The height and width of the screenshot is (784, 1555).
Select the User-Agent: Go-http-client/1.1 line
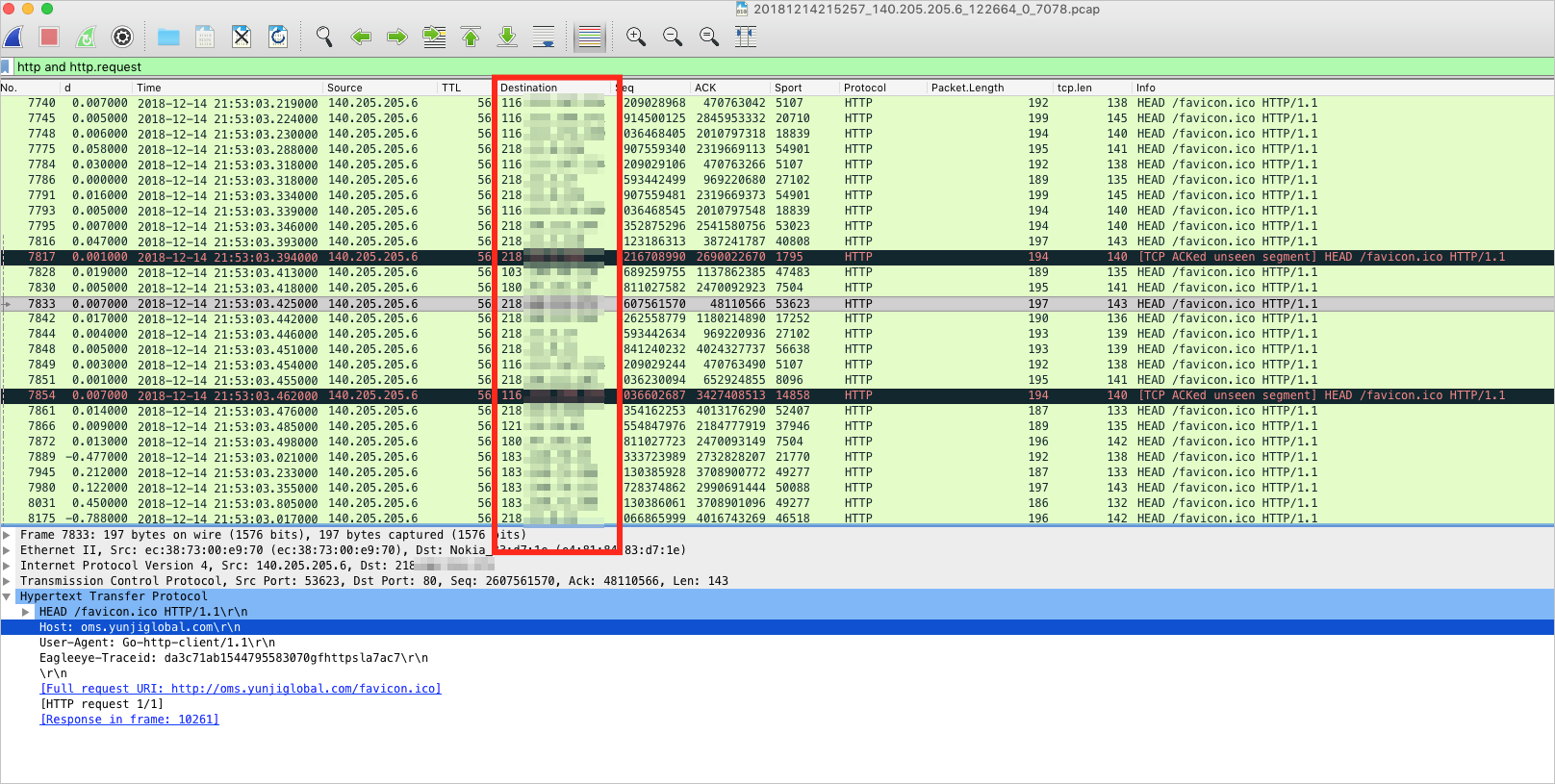pyautogui.click(x=777, y=643)
